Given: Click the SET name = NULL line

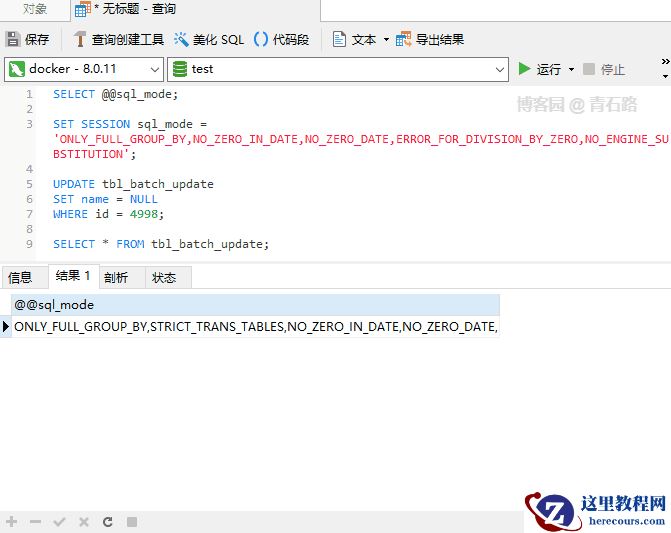Looking at the screenshot, I should click(x=105, y=199).
